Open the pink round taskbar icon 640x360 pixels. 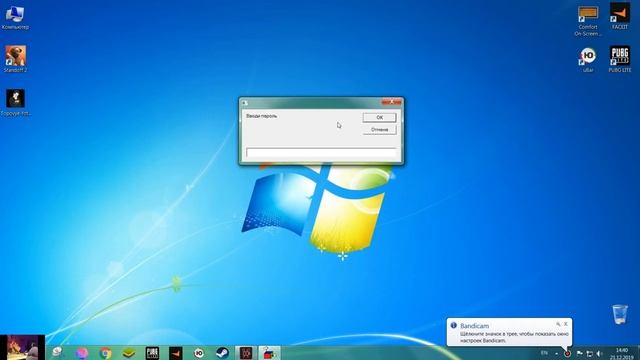click(82, 353)
